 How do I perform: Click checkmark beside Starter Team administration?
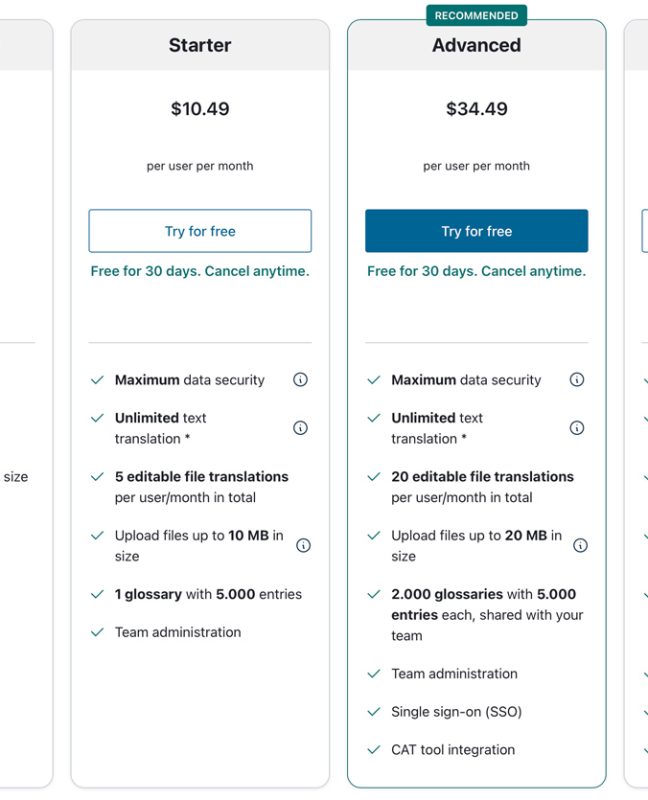[97, 632]
